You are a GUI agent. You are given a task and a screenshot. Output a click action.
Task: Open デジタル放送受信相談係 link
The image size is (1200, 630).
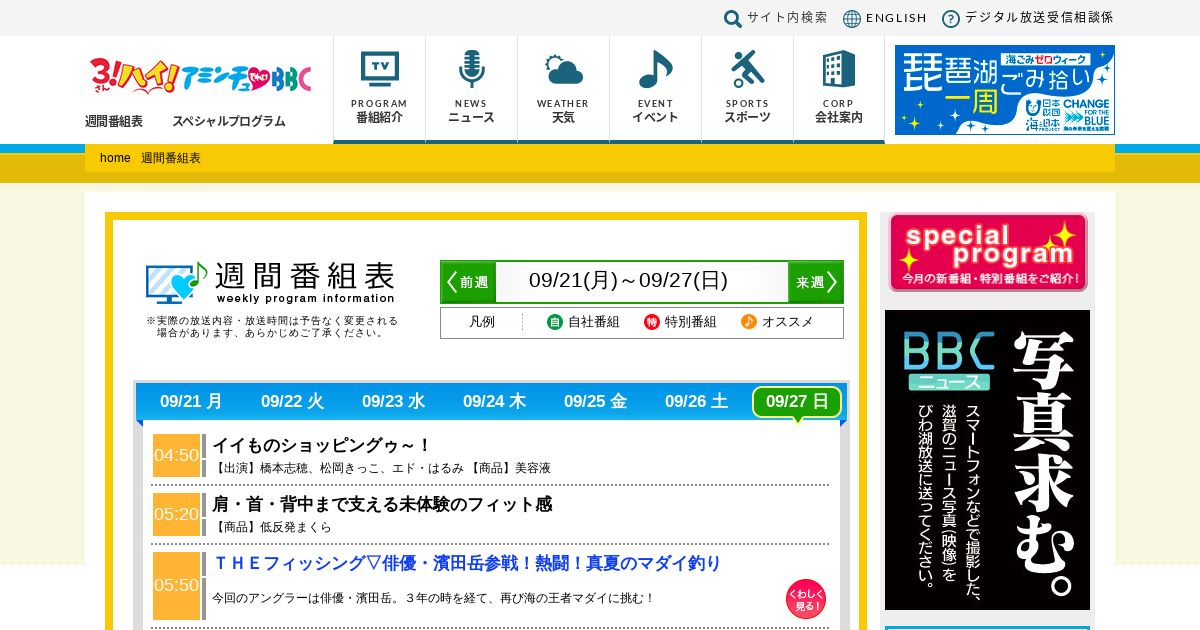(1039, 17)
